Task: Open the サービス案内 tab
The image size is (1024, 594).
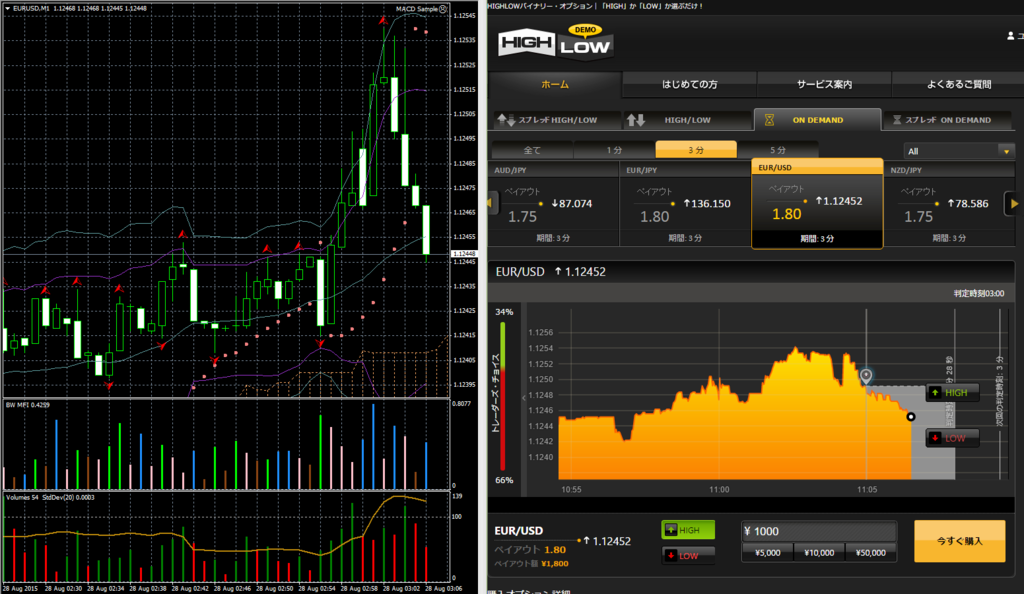Action: (824, 84)
